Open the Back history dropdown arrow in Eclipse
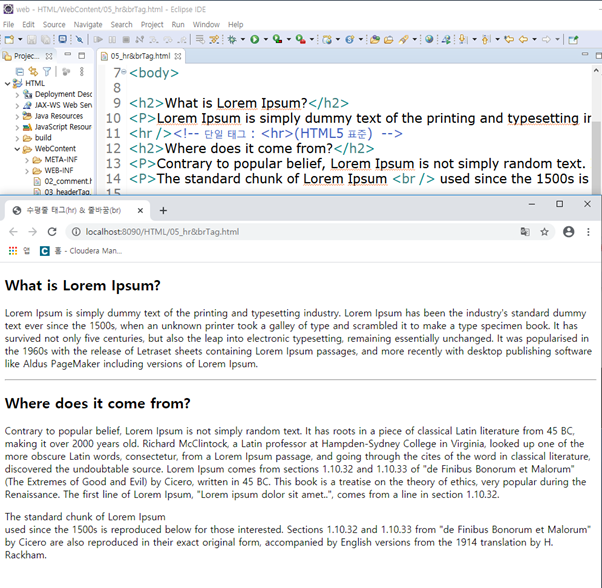The image size is (602, 588). pos(534,40)
